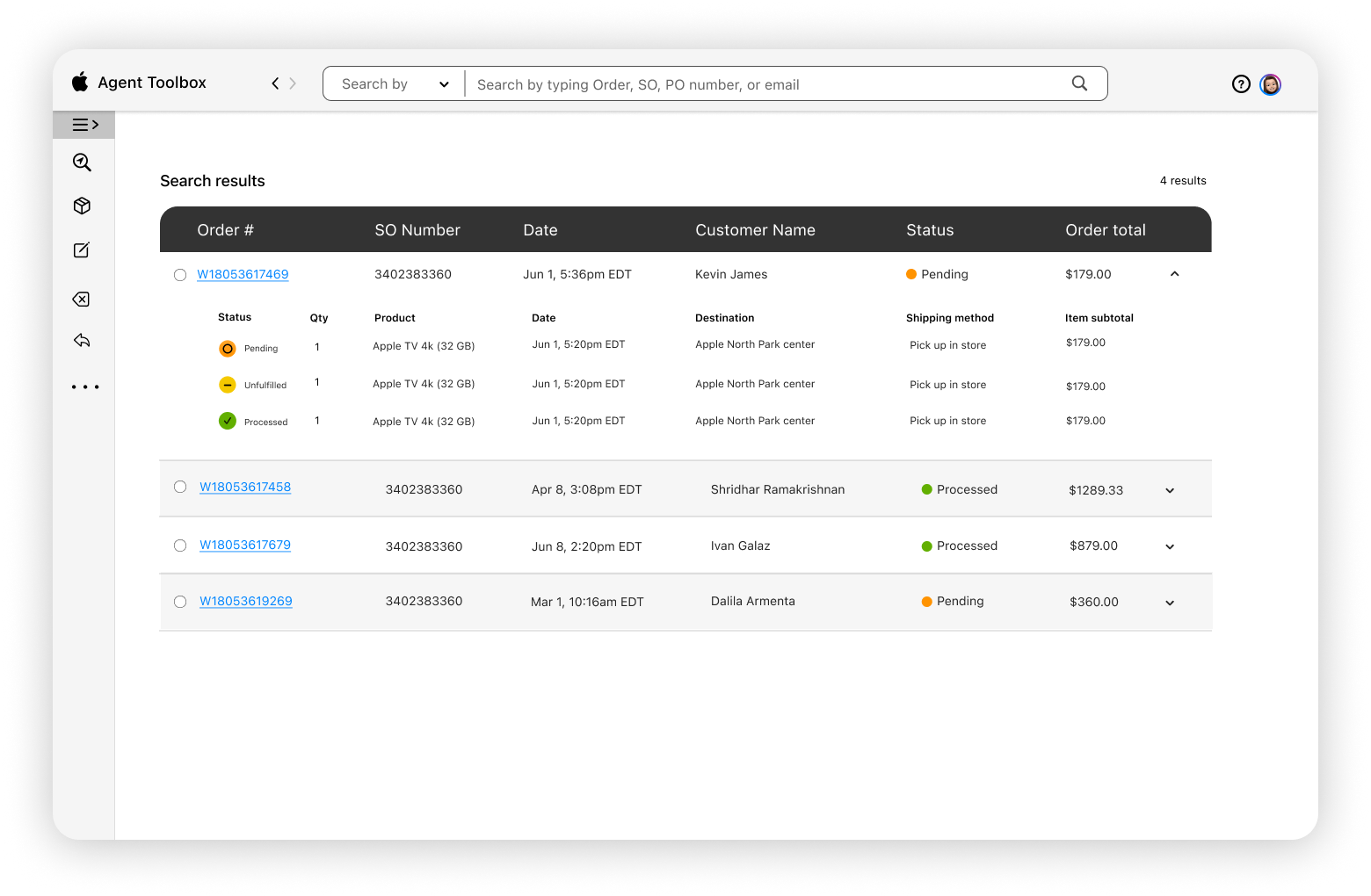Click the Jun 1, 5:36pm EDT date
This screenshot has height=896, width=1371.
[577, 274]
